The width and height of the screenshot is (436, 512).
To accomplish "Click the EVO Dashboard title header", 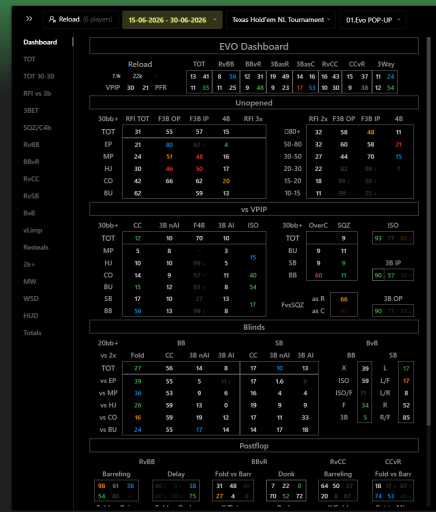I will pos(254,46).
